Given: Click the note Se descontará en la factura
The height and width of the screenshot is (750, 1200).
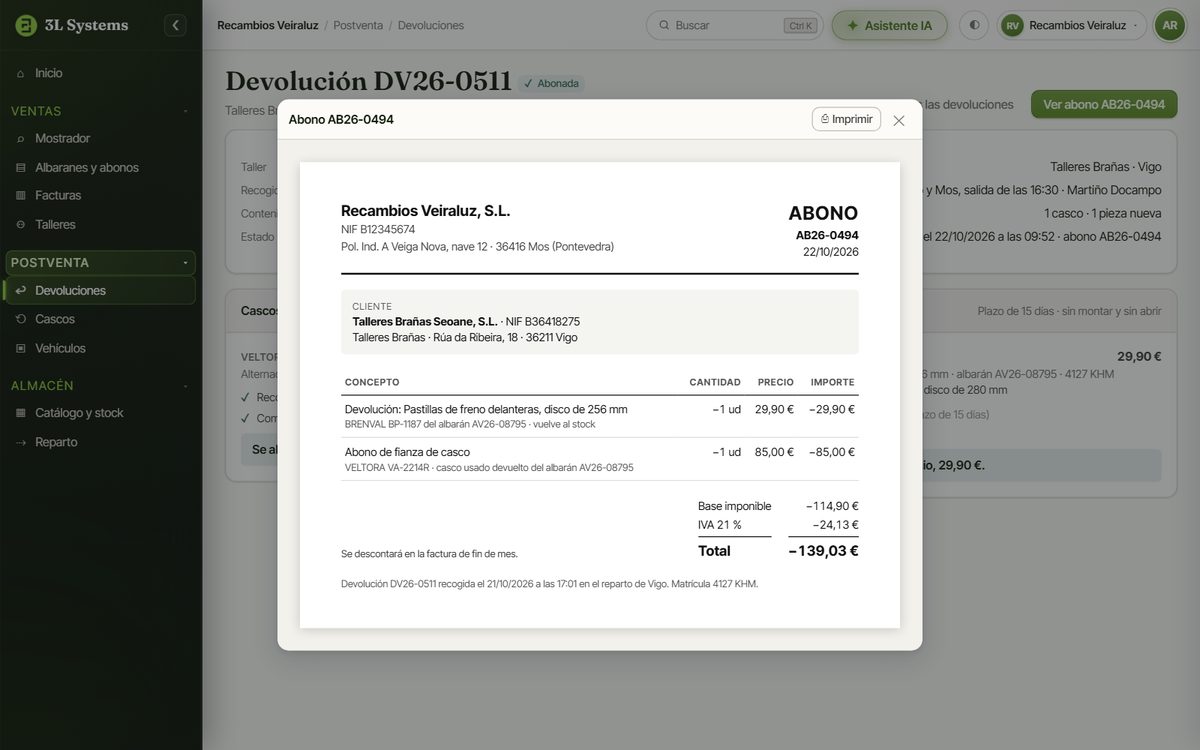Looking at the screenshot, I should point(429,554).
